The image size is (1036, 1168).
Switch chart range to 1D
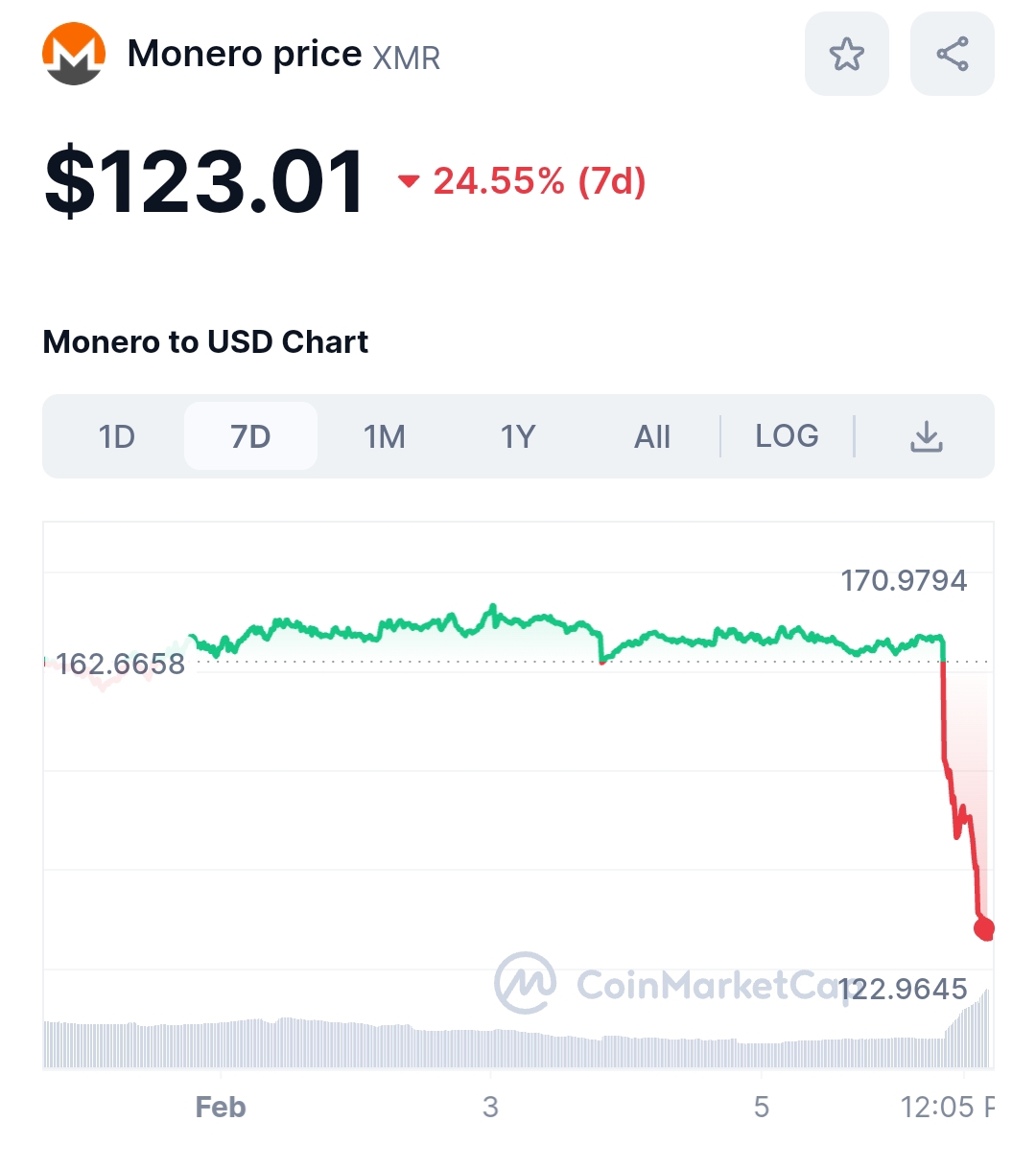[117, 436]
